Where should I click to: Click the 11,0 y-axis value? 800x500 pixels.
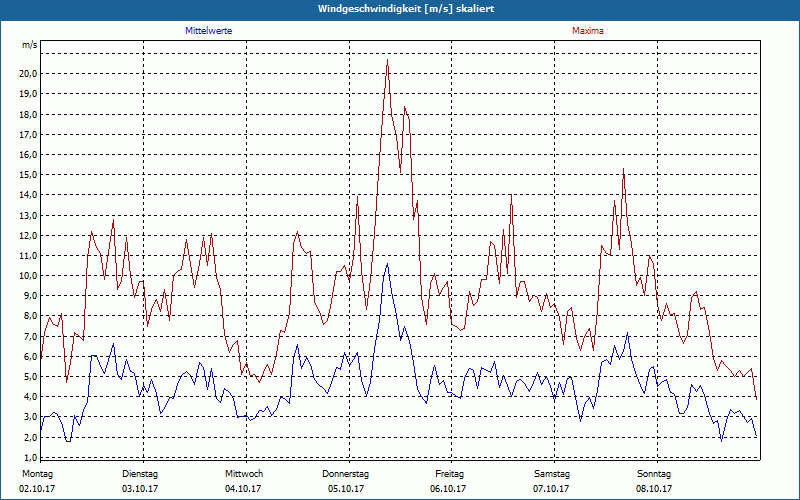(28, 256)
